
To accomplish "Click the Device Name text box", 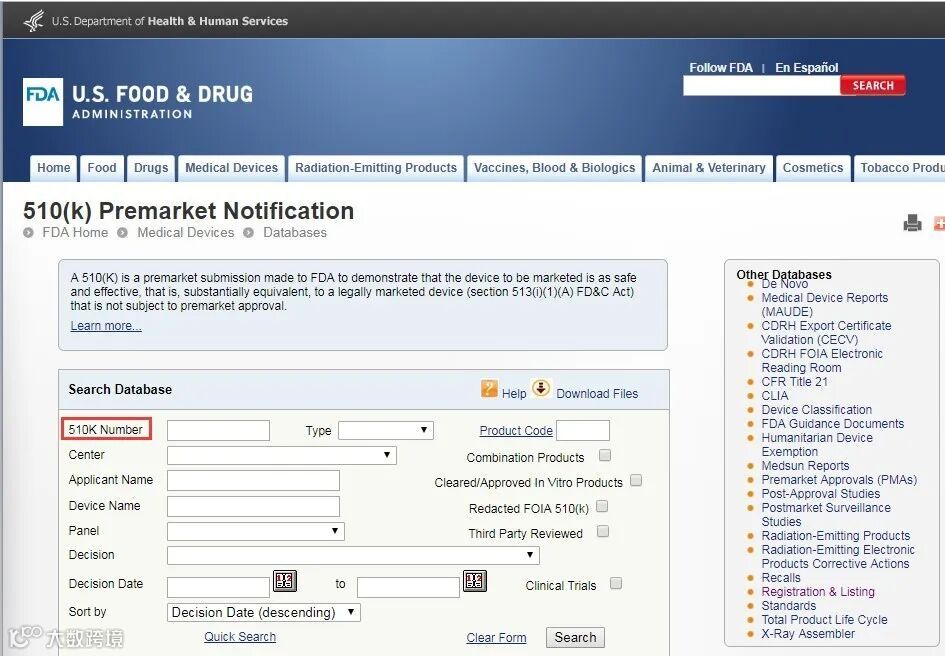I will pyautogui.click(x=253, y=506).
